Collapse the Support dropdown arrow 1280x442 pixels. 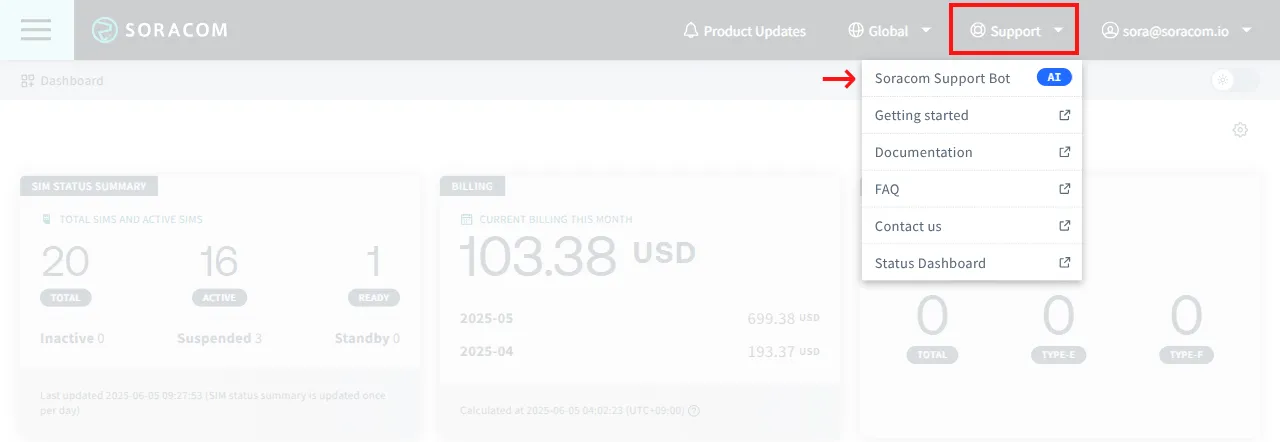(x=1058, y=30)
